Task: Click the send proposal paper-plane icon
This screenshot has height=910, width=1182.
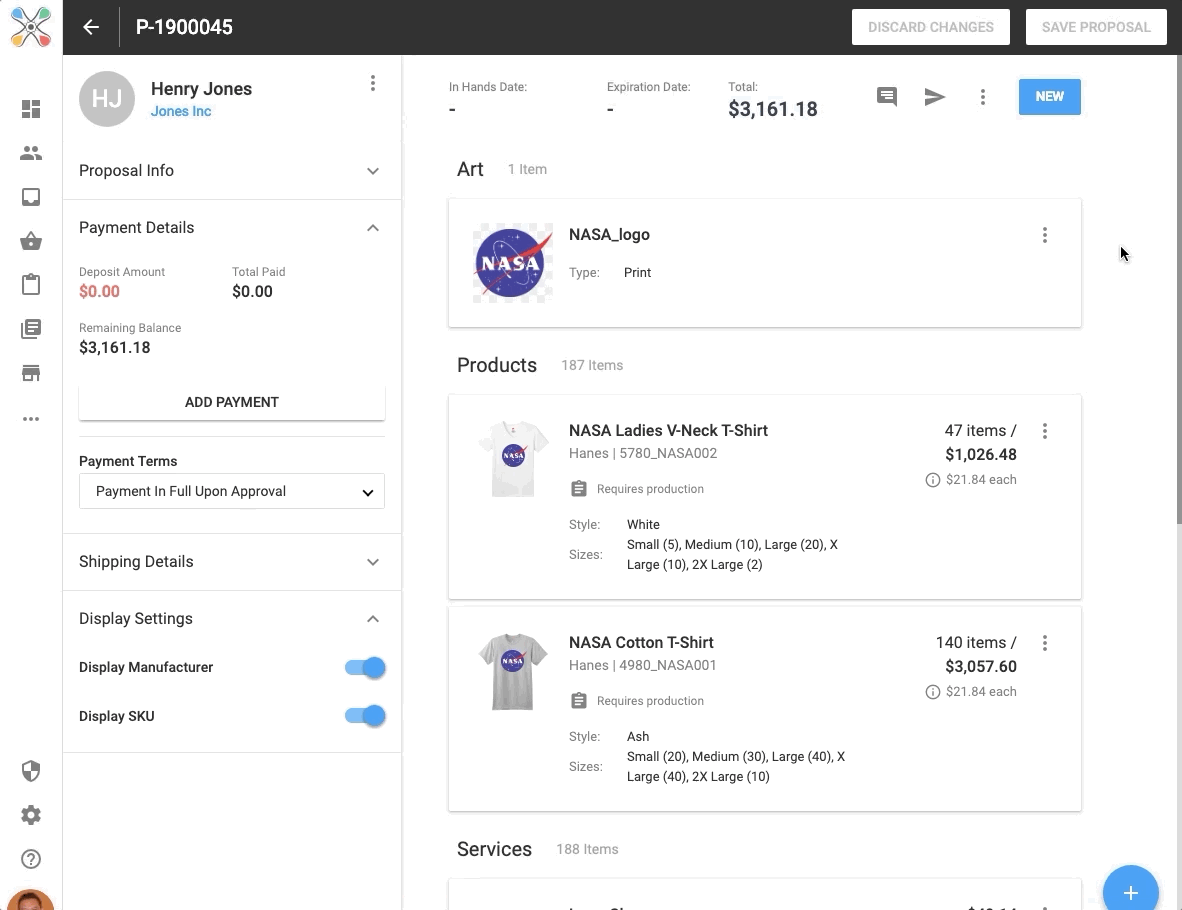Action: [934, 97]
